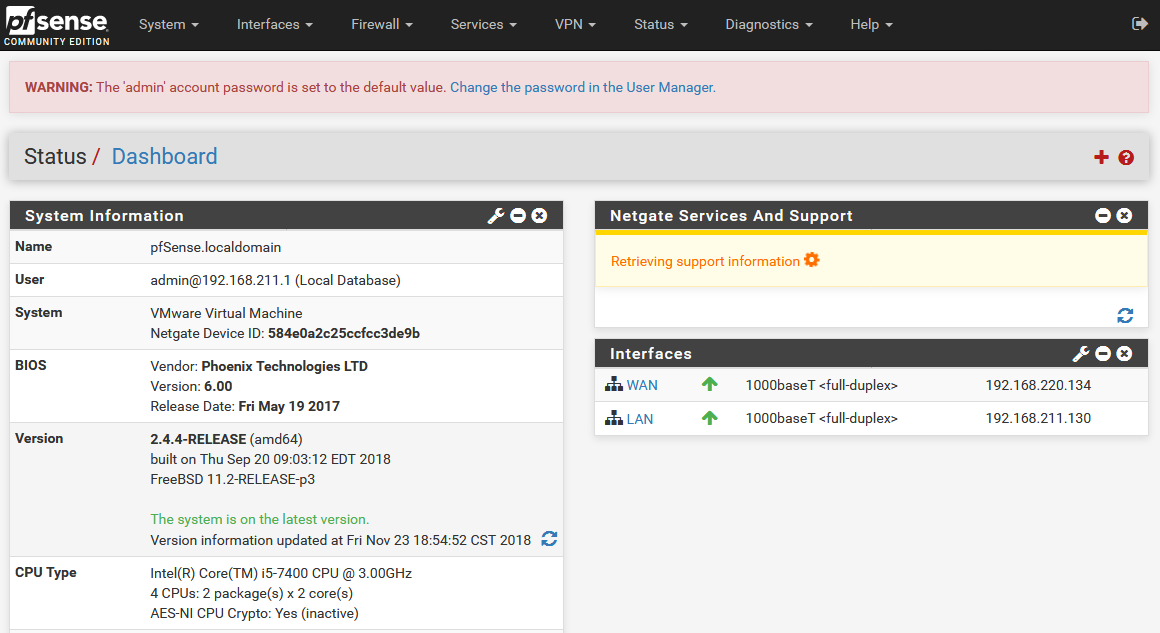Open the dashboard help question-mark icon
The width and height of the screenshot is (1160, 633).
pyautogui.click(x=1126, y=158)
